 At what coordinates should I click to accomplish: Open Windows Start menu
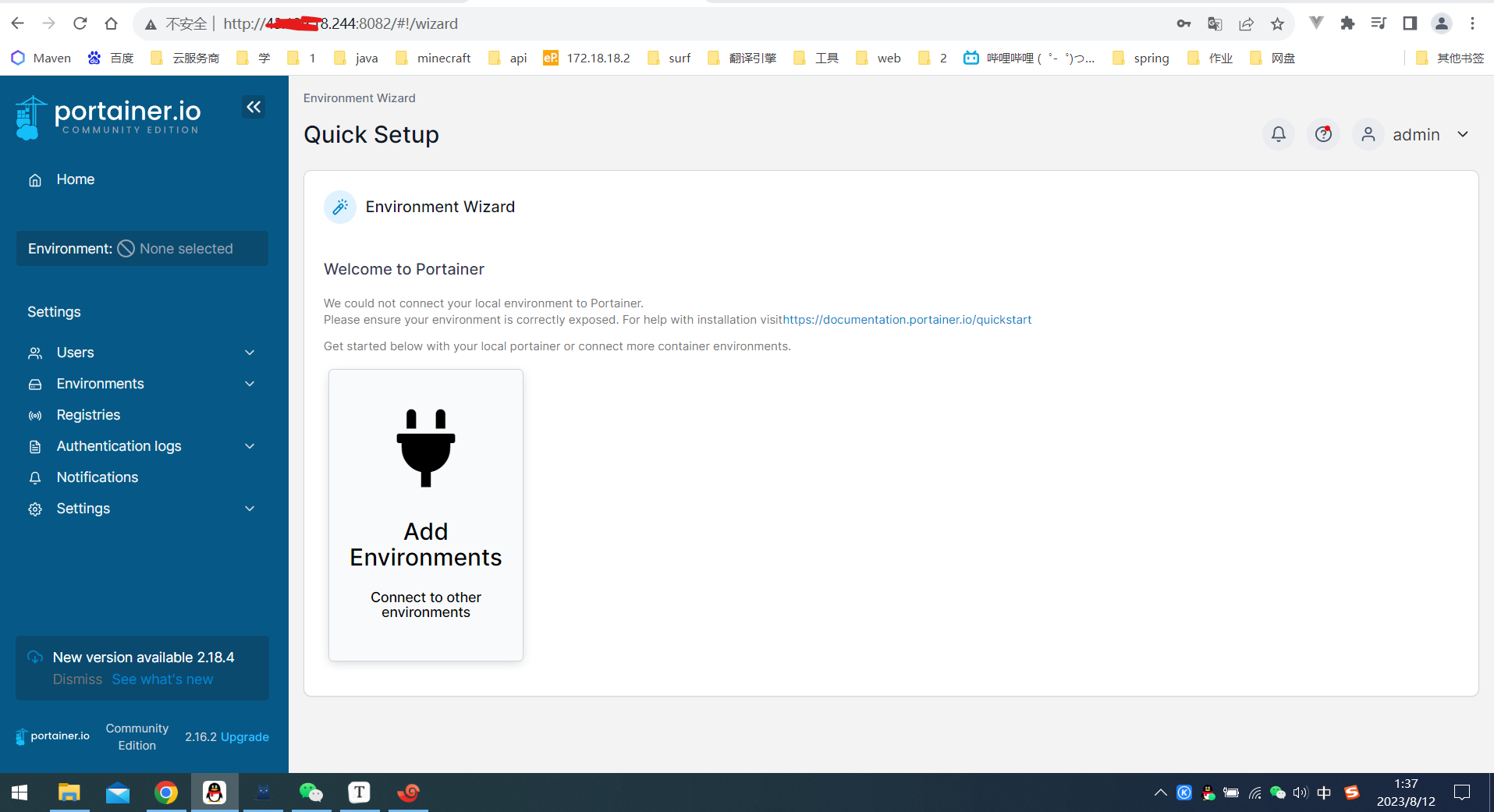(20, 792)
